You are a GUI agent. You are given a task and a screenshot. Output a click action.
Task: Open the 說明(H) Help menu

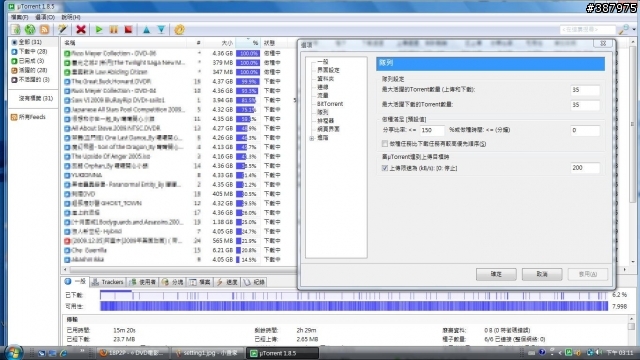(71, 17)
